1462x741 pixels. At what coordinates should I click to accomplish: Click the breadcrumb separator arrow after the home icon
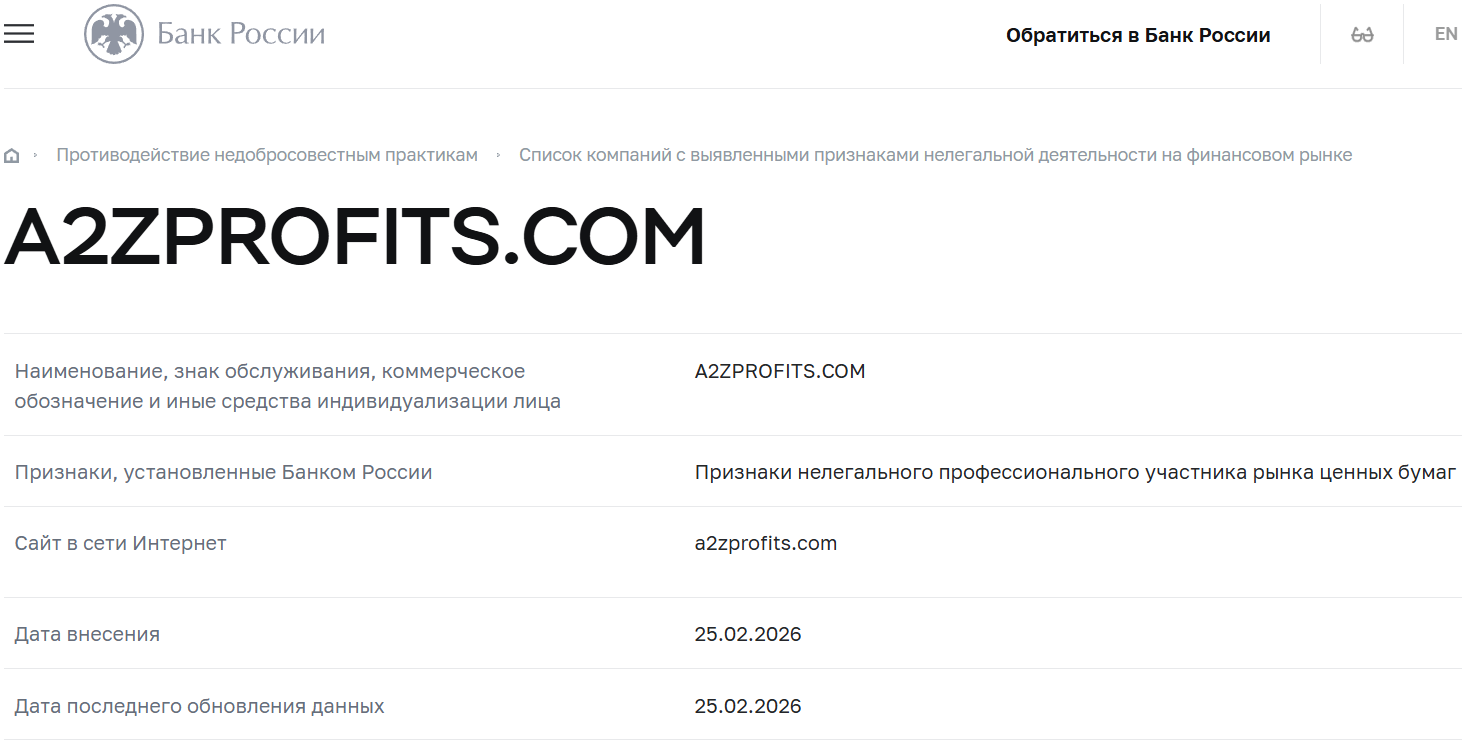[33, 155]
